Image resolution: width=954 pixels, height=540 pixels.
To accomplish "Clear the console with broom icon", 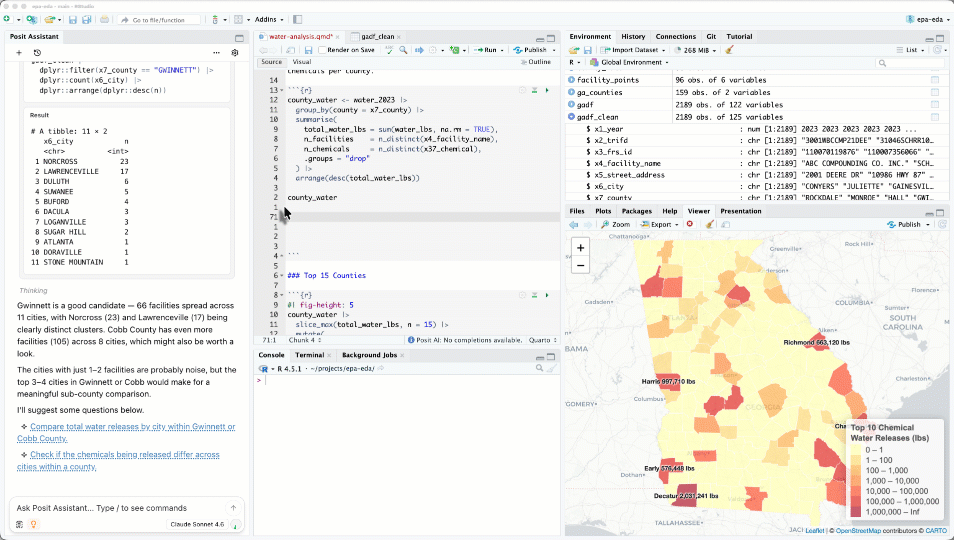I will [x=552, y=368].
